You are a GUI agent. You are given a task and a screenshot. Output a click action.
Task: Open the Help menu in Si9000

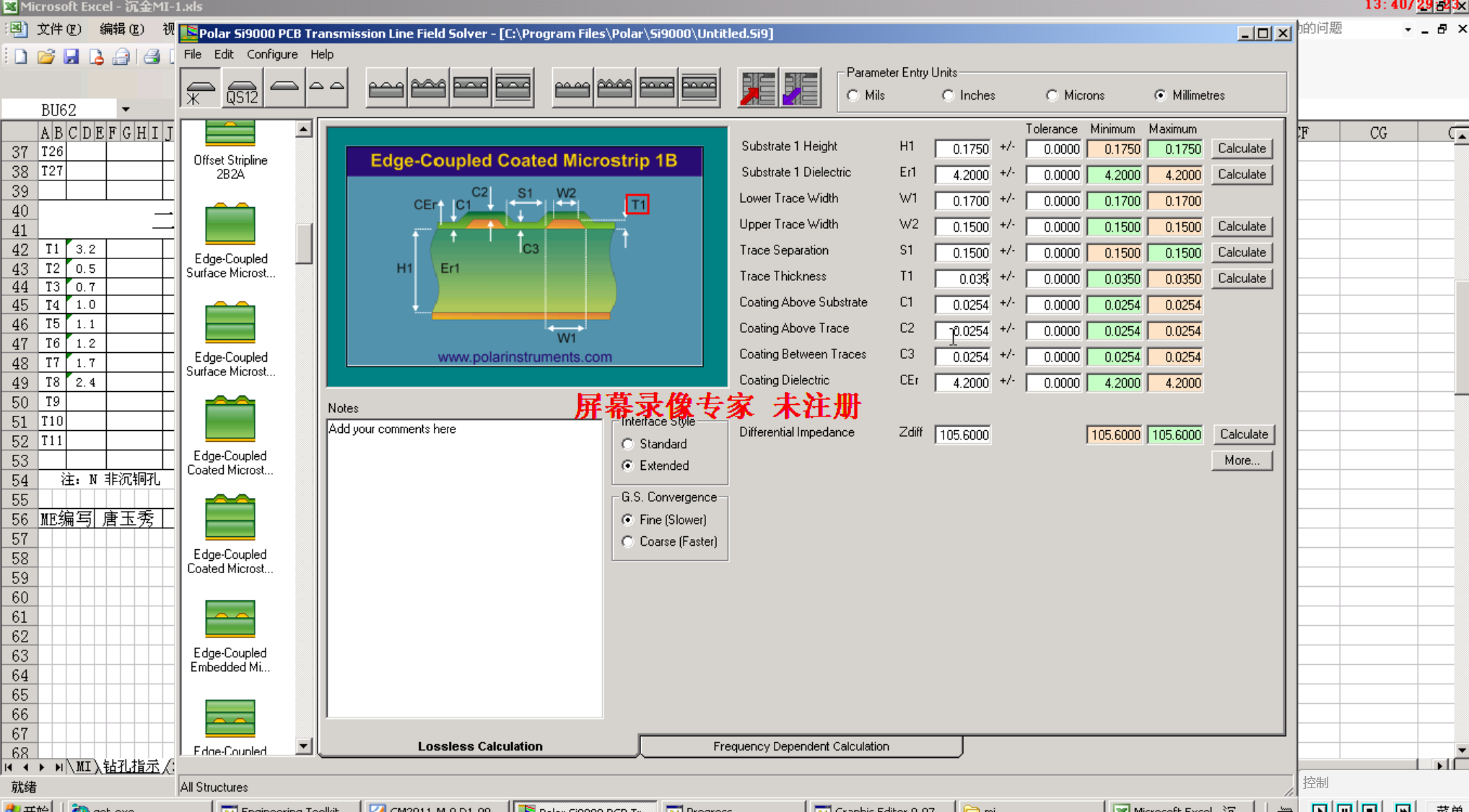point(322,54)
